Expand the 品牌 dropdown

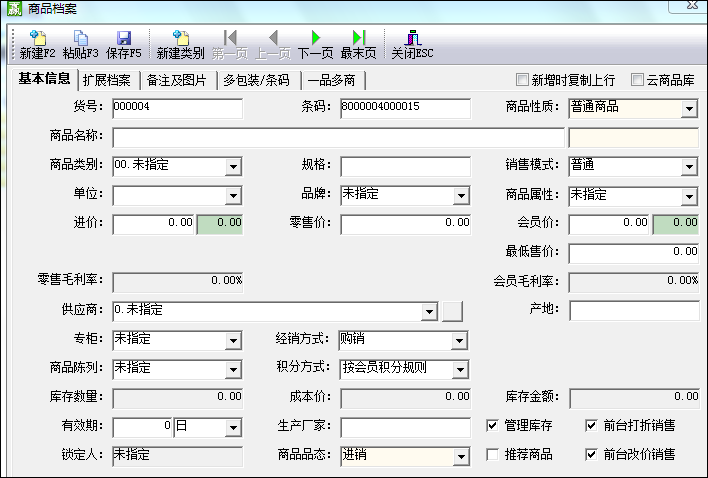[x=461, y=196]
